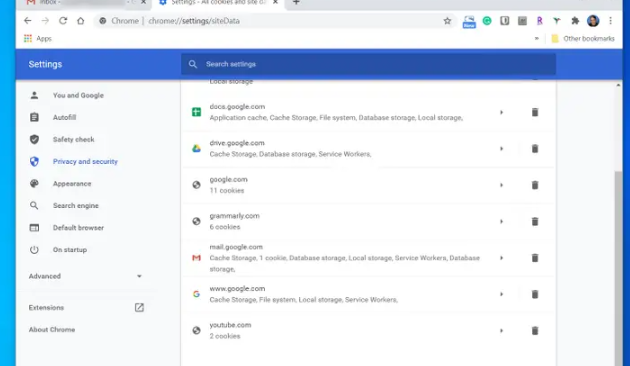Open Chrome three-dot menu

click(x=610, y=21)
